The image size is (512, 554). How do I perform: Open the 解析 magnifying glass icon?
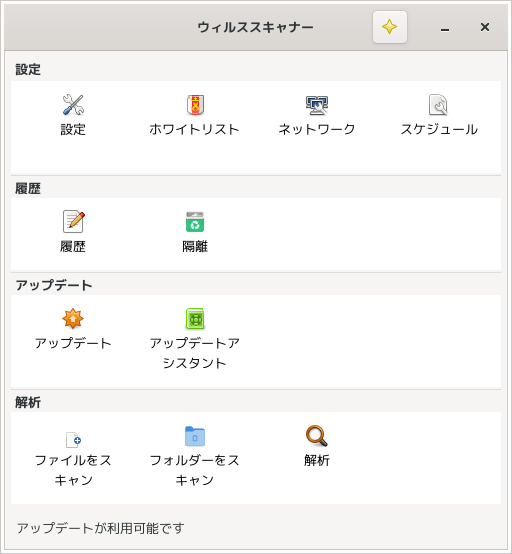(x=317, y=436)
